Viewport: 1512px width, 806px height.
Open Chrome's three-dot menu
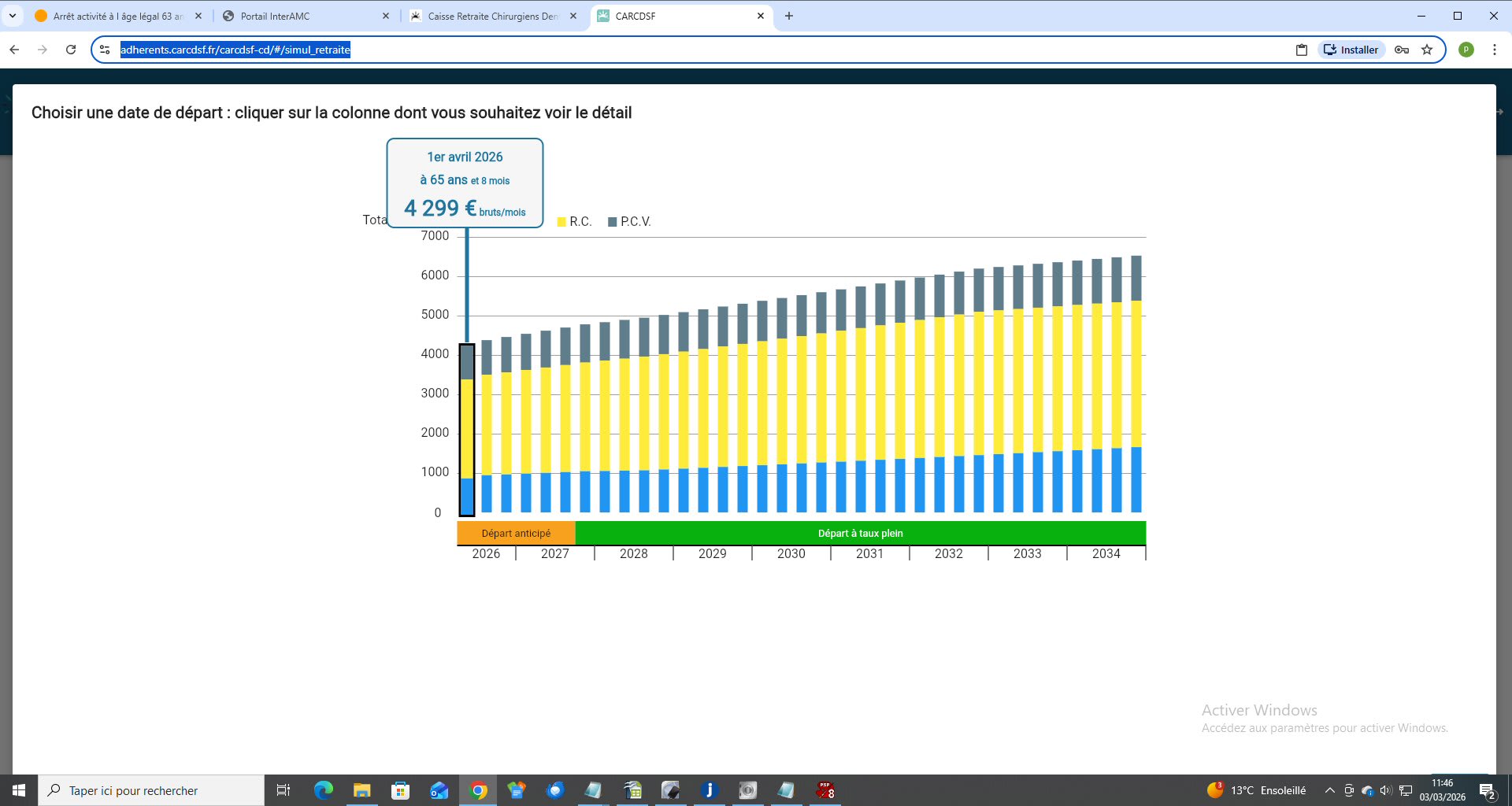pos(1494,50)
